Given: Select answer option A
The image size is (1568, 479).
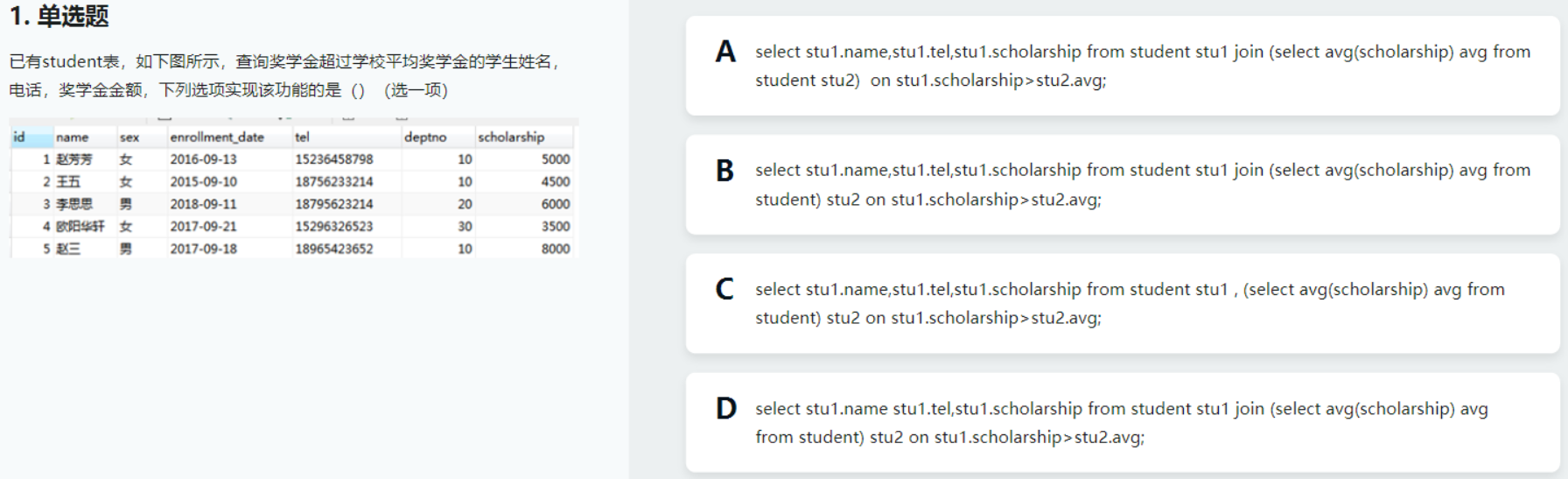Looking at the screenshot, I should coord(1122,66).
